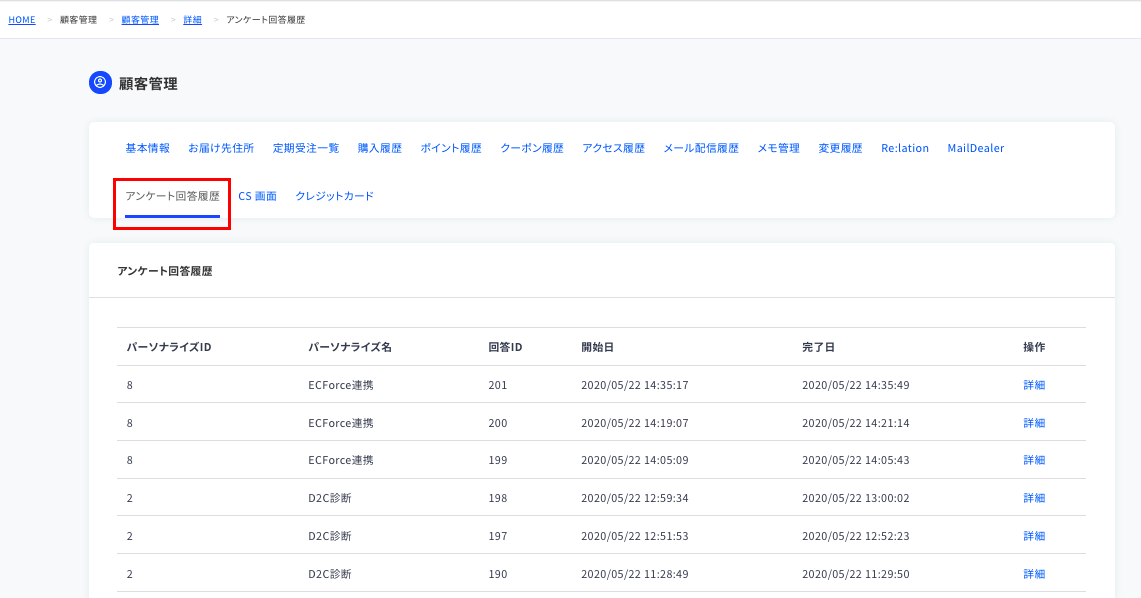Go to HOME breadcrumb link

(x=22, y=20)
